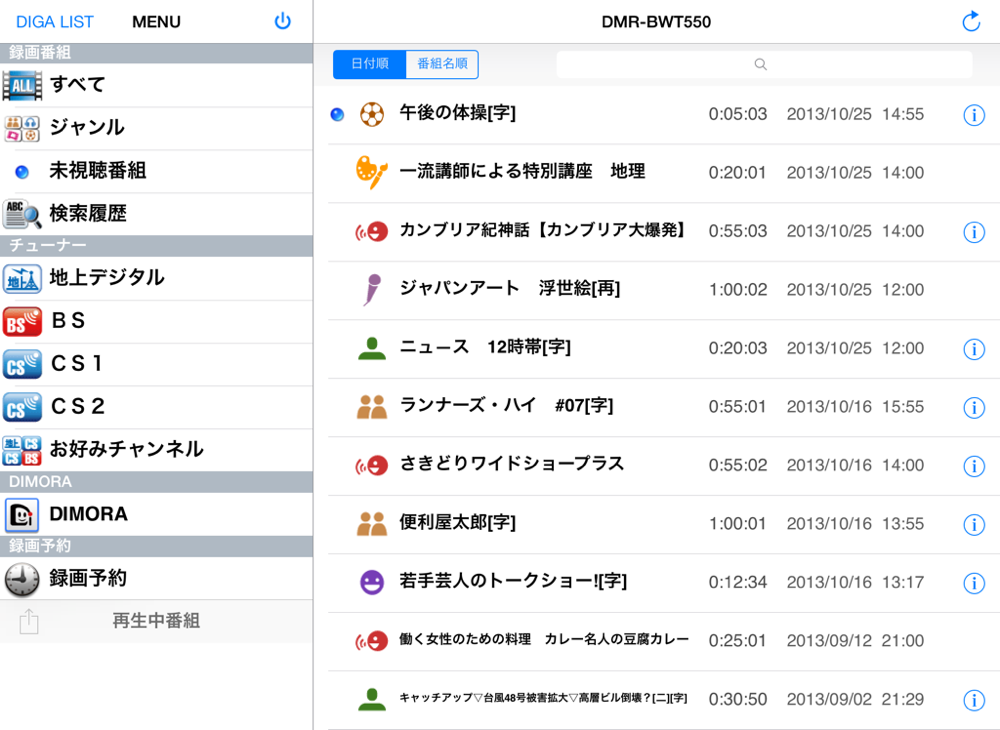1000x730 pixels.
Task: Choose the お好みチャンネル menu entry
Action: point(156,450)
